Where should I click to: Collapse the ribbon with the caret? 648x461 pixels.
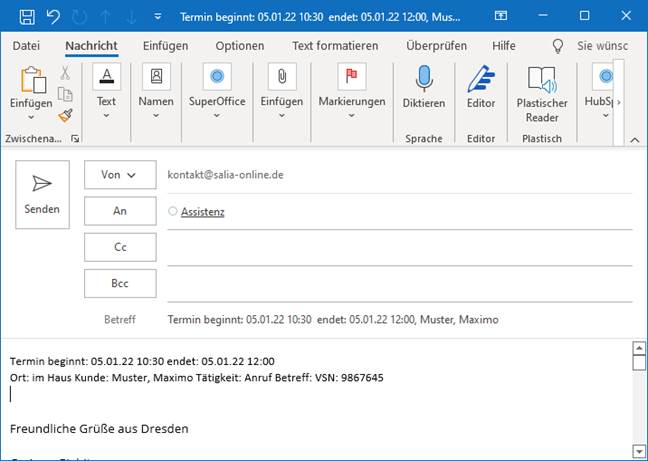(635, 140)
